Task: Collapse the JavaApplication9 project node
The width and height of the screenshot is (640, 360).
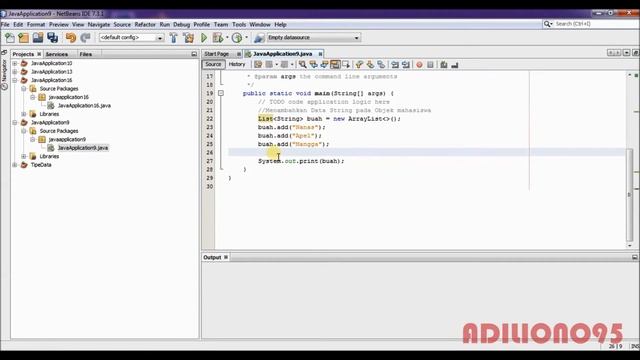Action: click(x=15, y=122)
